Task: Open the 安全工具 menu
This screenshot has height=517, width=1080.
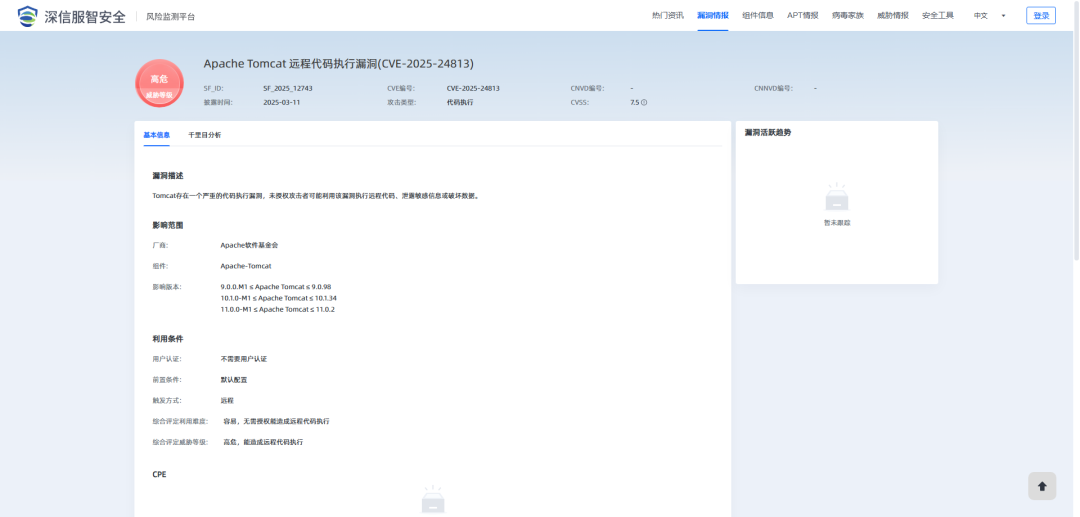Action: 937,15
